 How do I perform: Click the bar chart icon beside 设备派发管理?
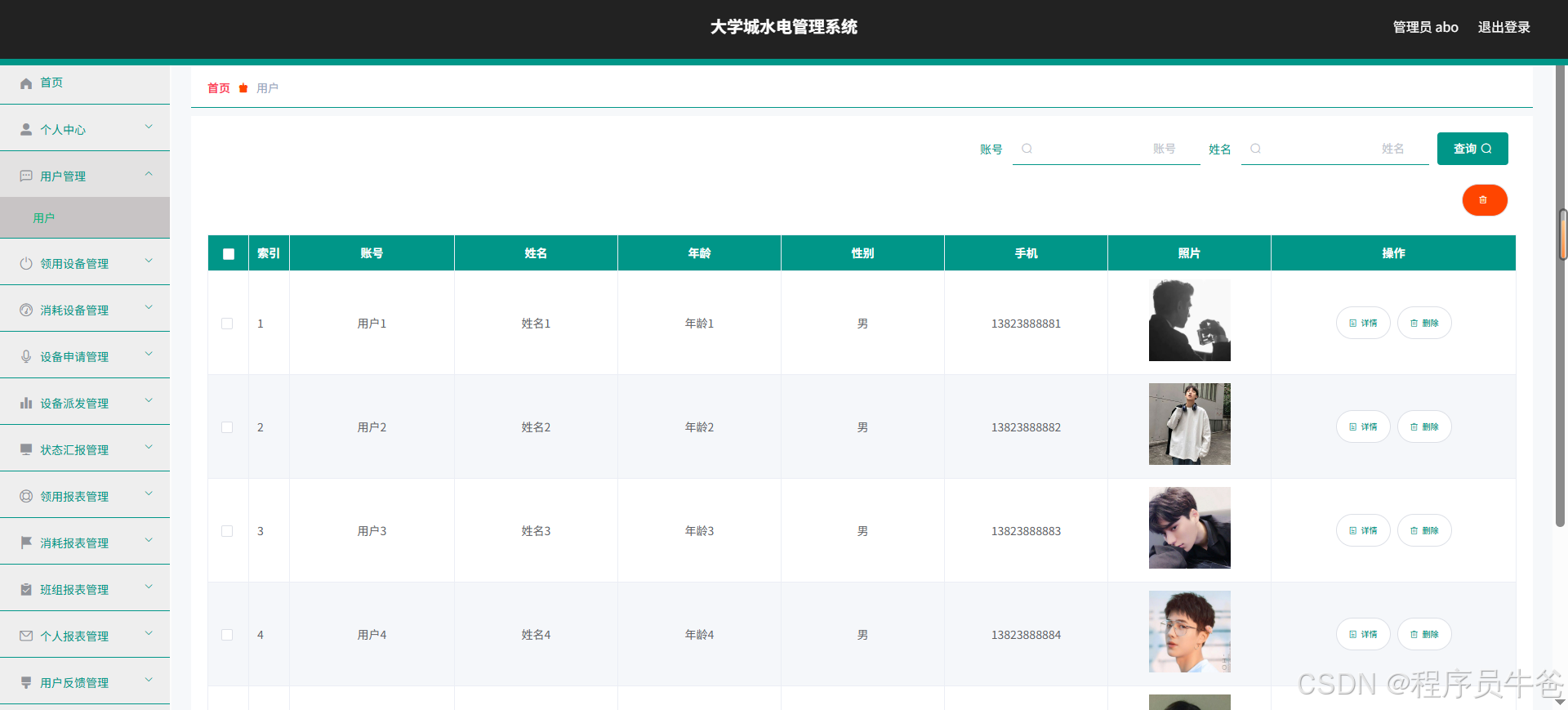click(x=26, y=404)
